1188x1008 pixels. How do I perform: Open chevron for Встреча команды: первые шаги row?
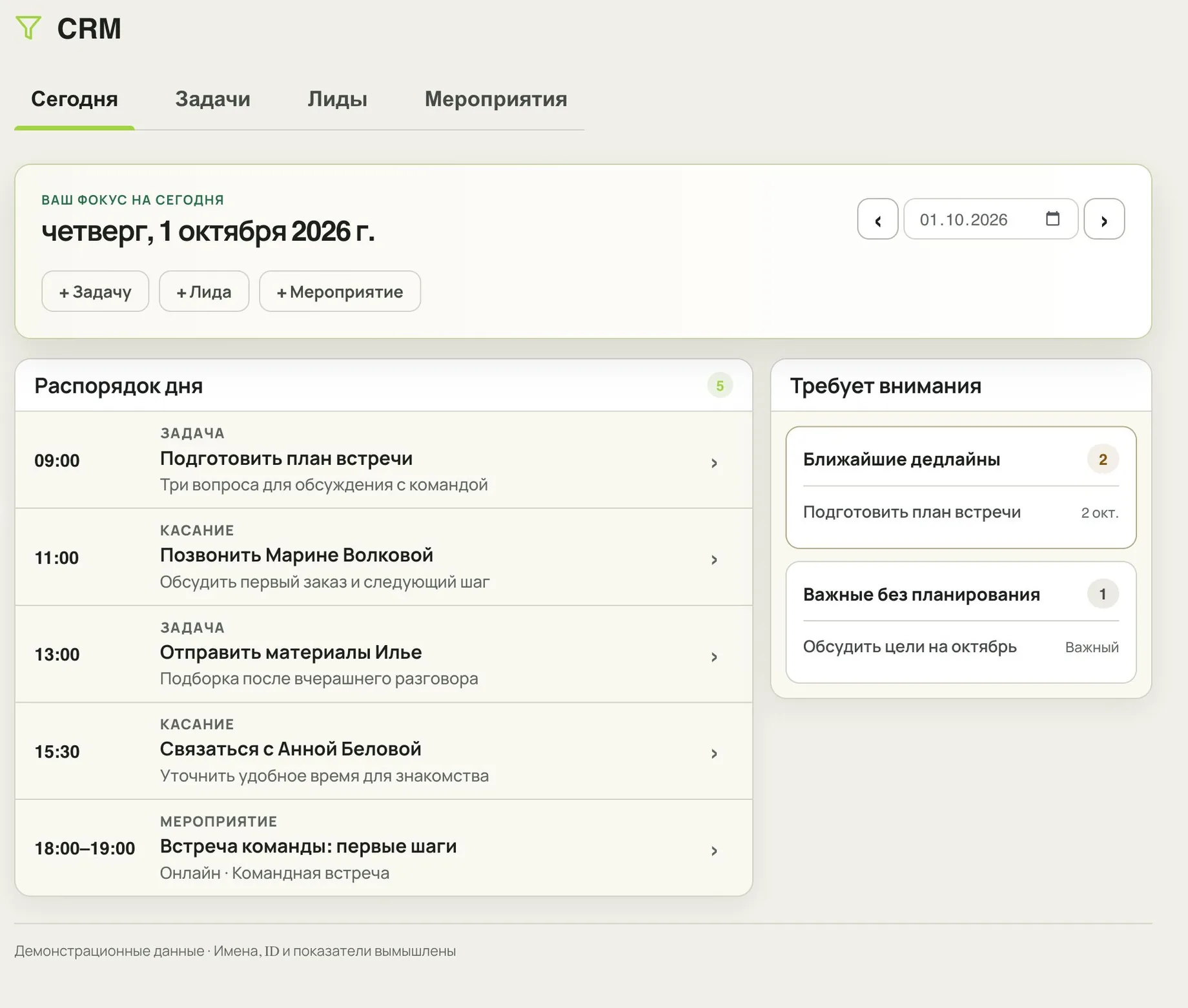[714, 851]
